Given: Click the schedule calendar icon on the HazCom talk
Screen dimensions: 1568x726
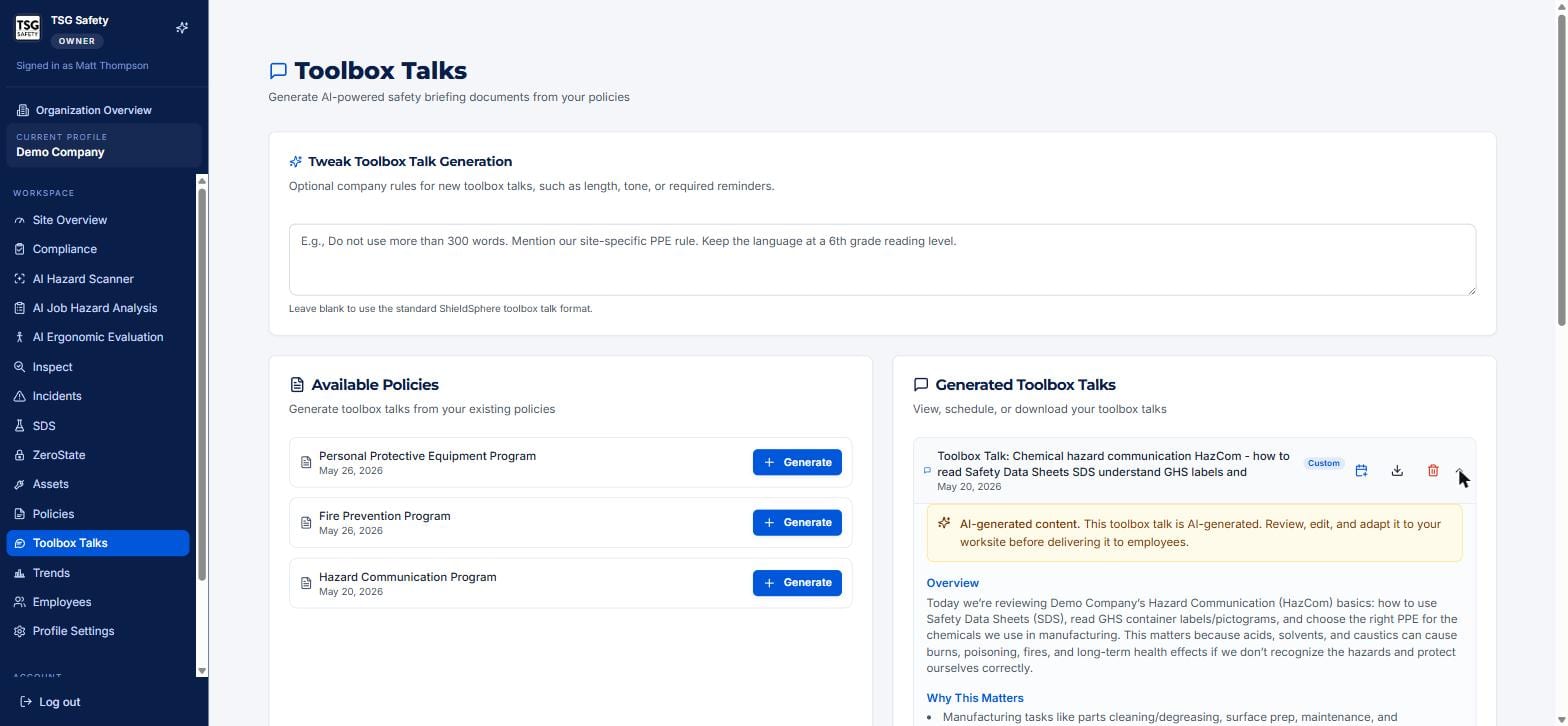Looking at the screenshot, I should [x=1361, y=471].
